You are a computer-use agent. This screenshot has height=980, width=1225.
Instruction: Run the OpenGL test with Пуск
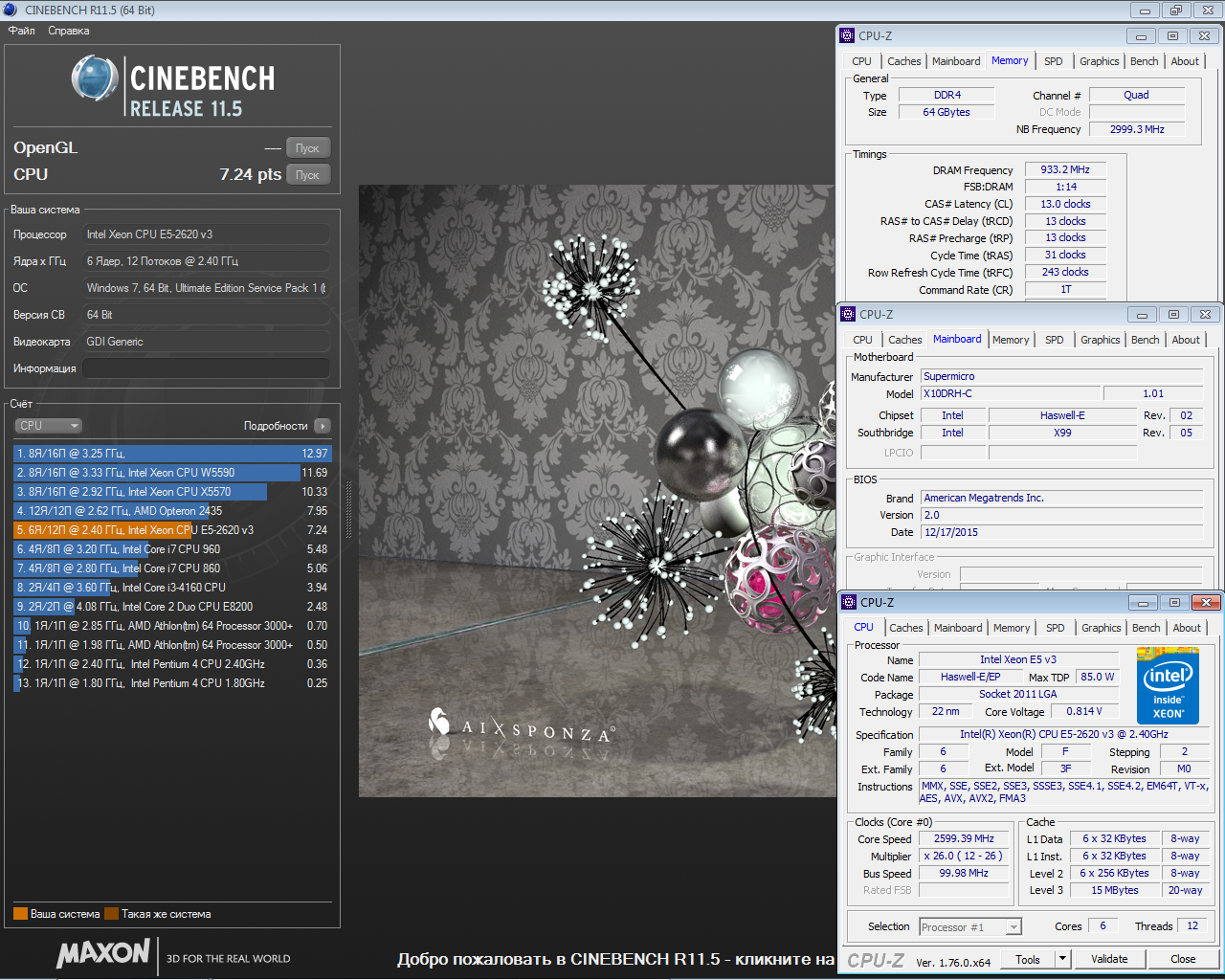(x=308, y=147)
